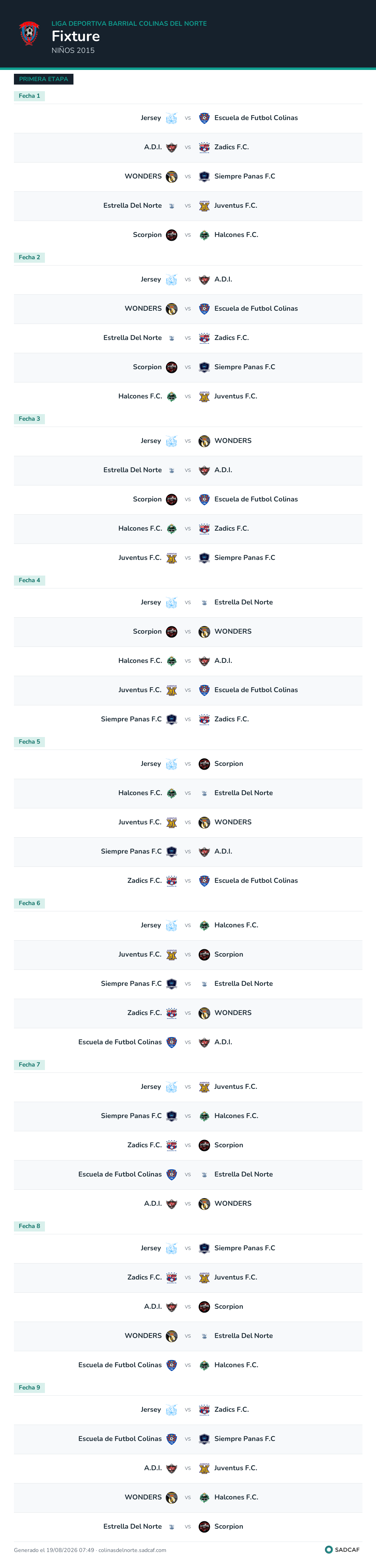Click the Fecha 5 label

tap(29, 742)
